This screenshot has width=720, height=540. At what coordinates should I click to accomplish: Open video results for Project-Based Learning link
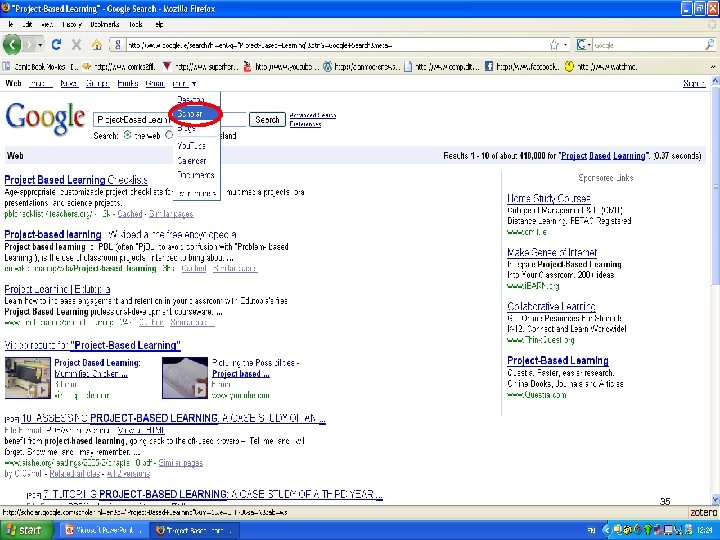pyautogui.click(x=92, y=345)
